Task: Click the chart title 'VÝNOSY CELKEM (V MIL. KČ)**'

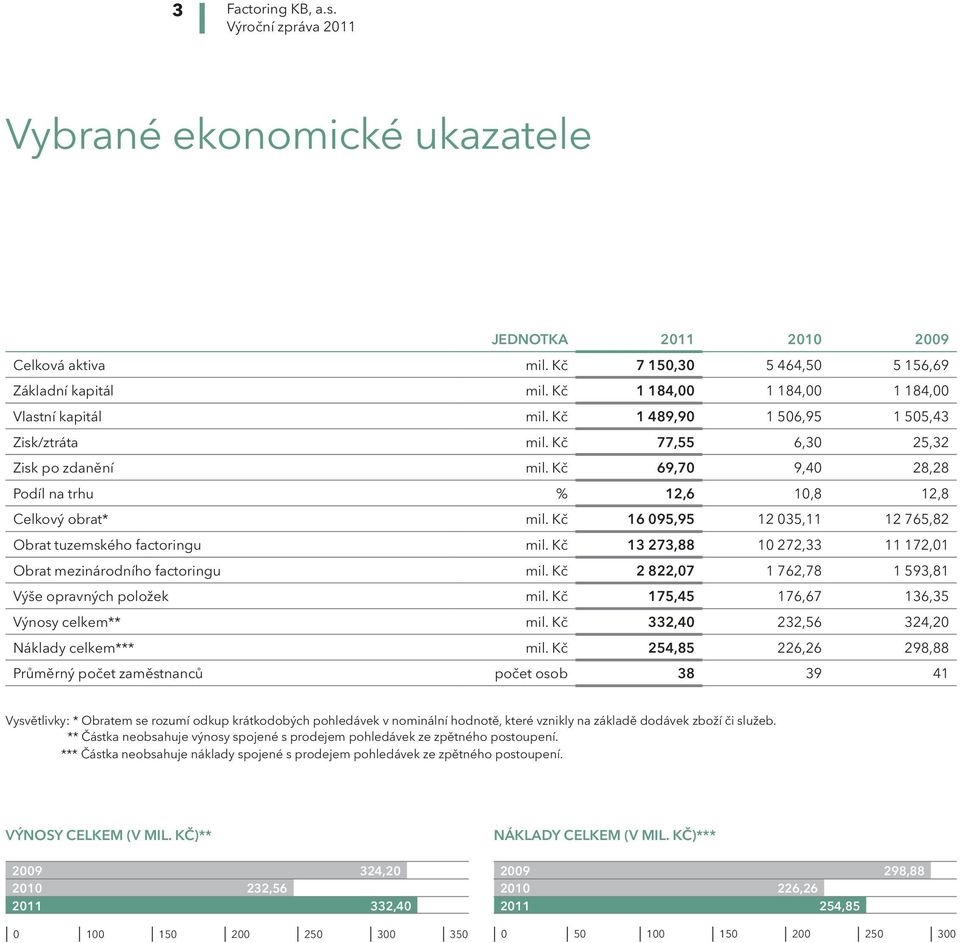Action: coord(108,835)
